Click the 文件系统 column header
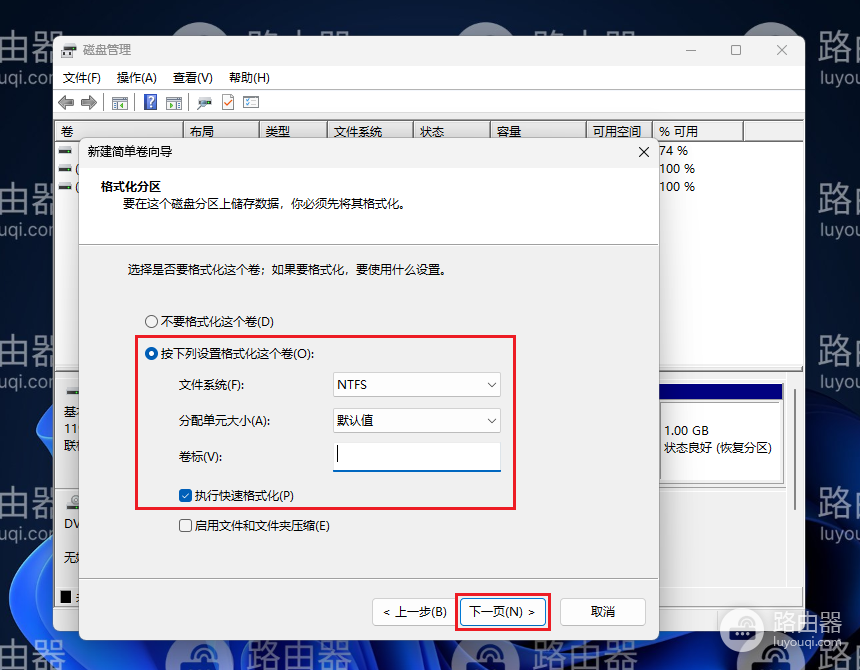 (x=370, y=132)
